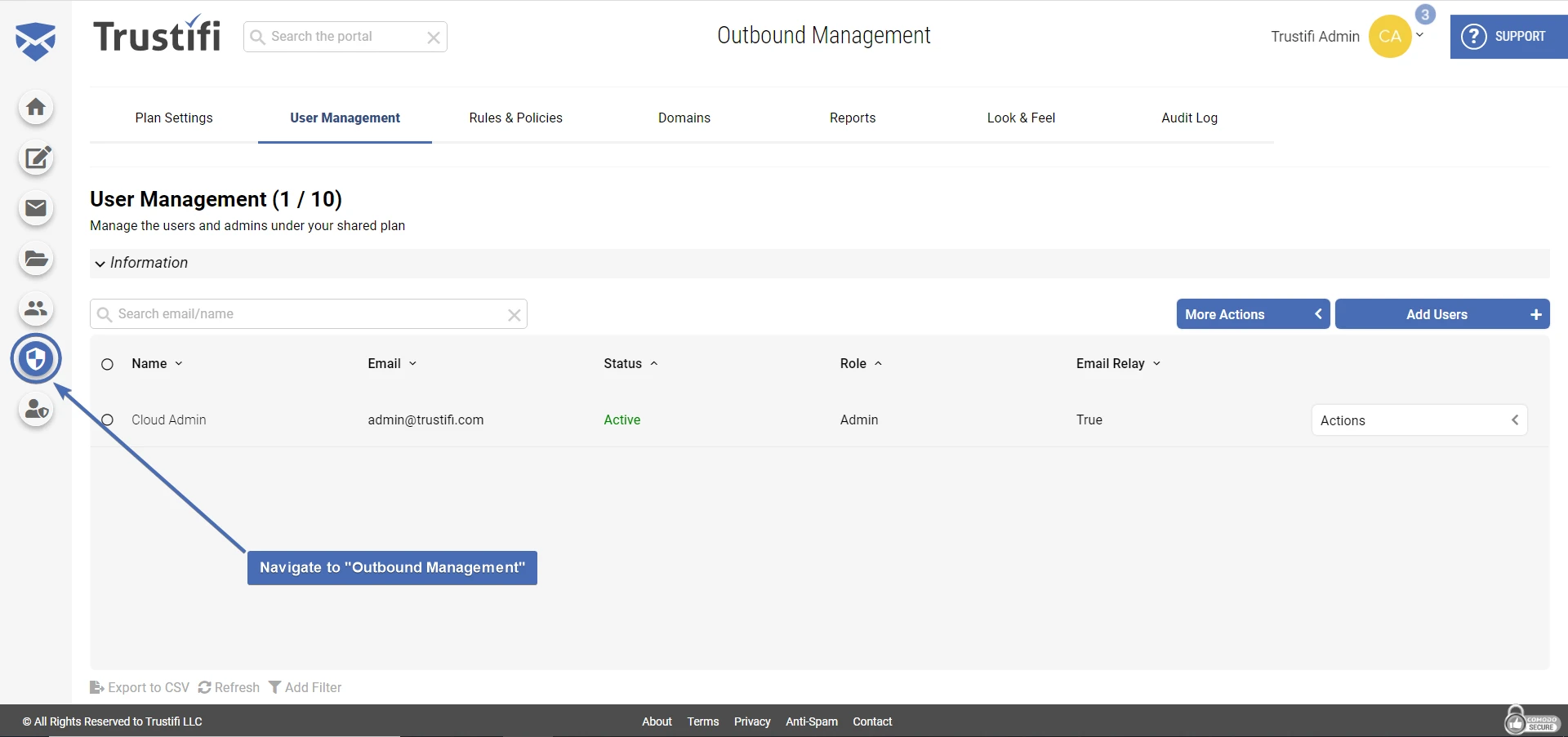Open the Domains tab
This screenshot has height=737, width=1568.
(x=684, y=118)
